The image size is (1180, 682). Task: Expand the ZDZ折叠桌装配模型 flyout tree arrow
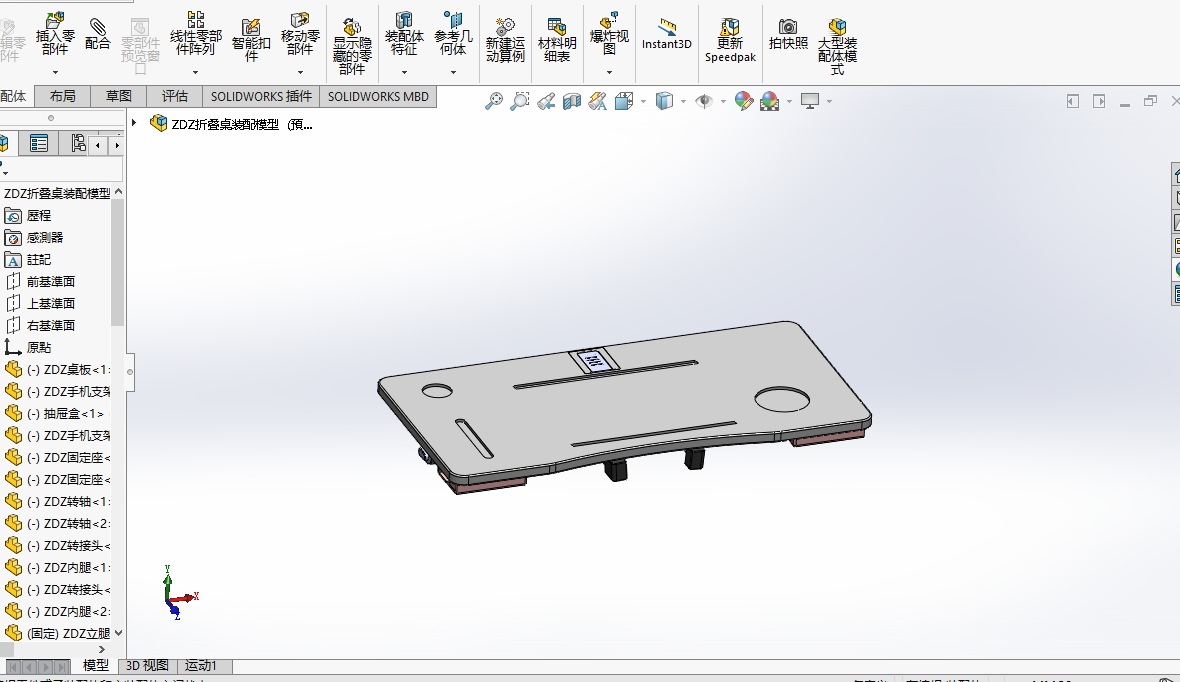tap(135, 123)
